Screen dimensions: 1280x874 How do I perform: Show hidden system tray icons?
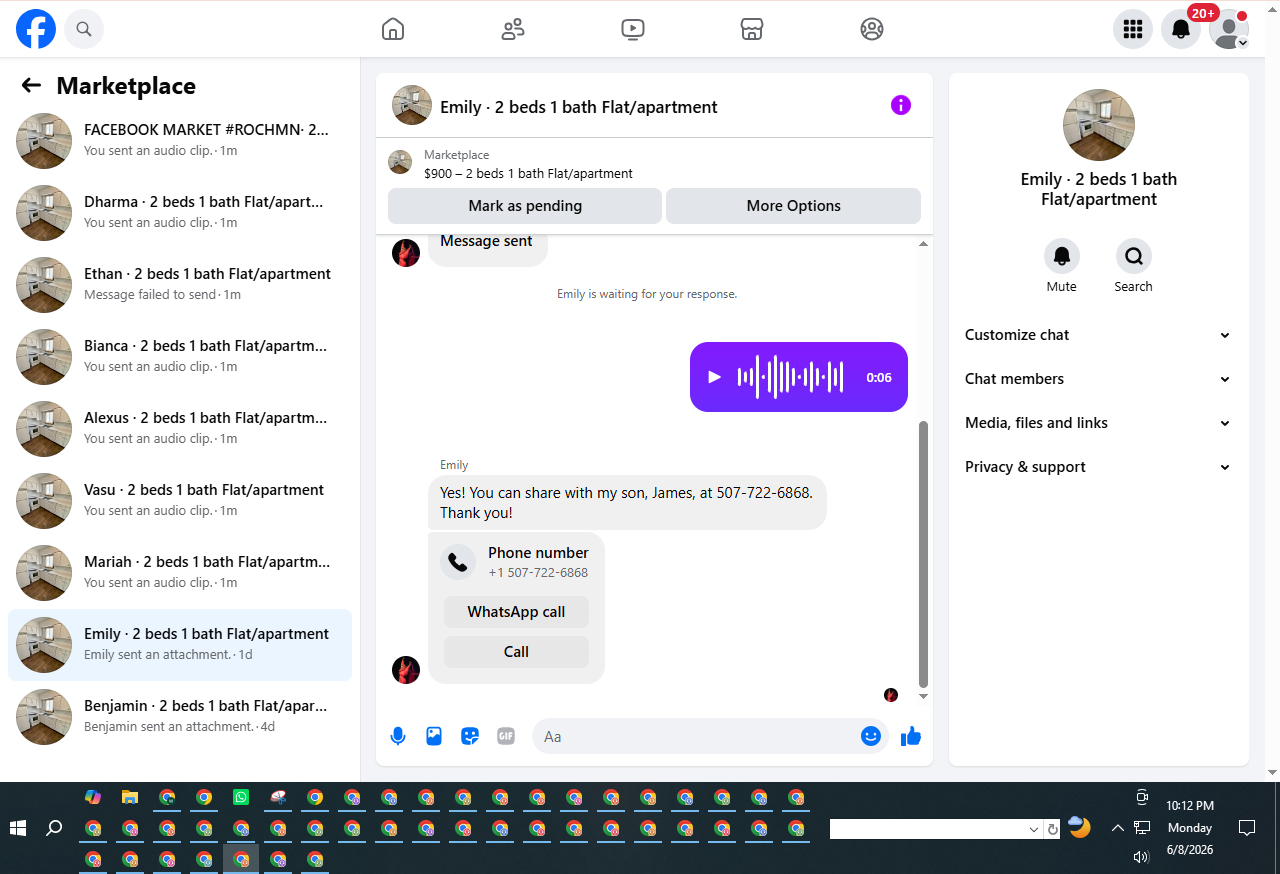coord(1117,828)
